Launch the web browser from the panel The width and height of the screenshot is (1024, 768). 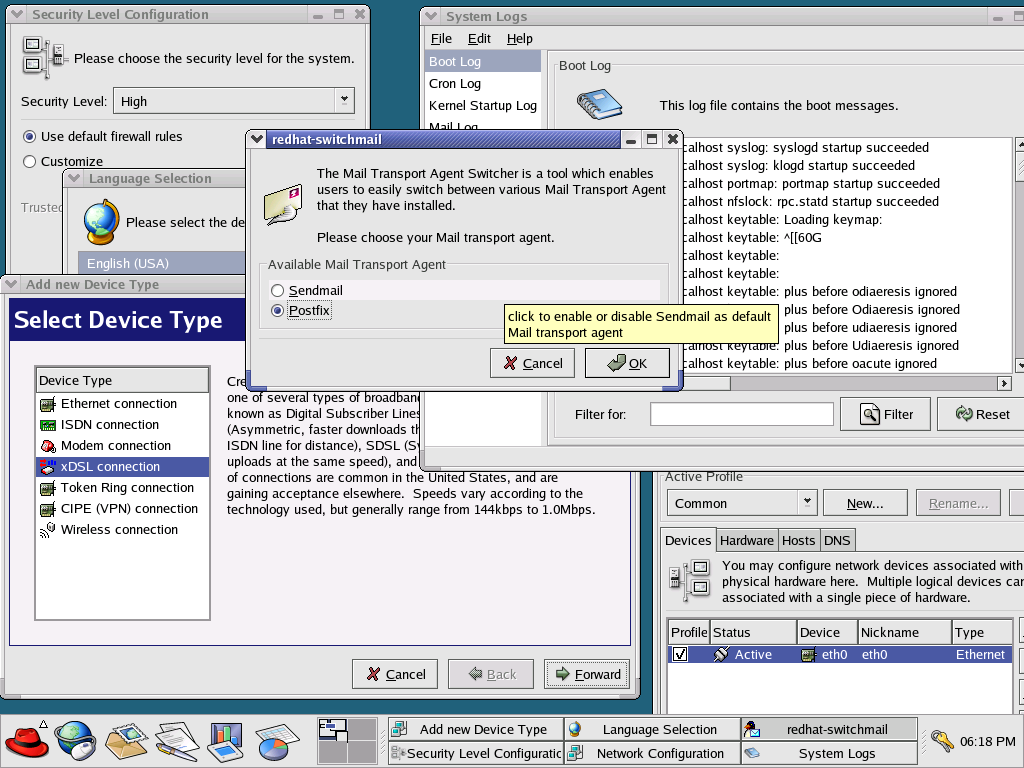77,741
